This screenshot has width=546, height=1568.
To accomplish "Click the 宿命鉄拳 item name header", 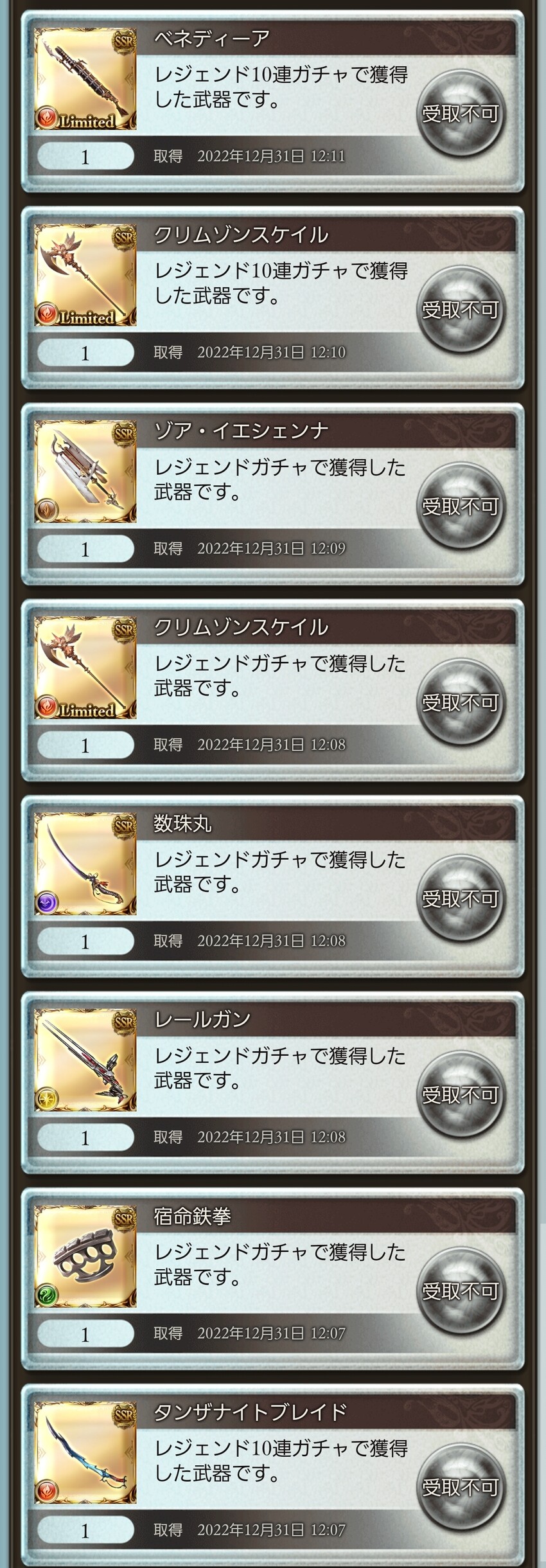I will tap(328, 1216).
